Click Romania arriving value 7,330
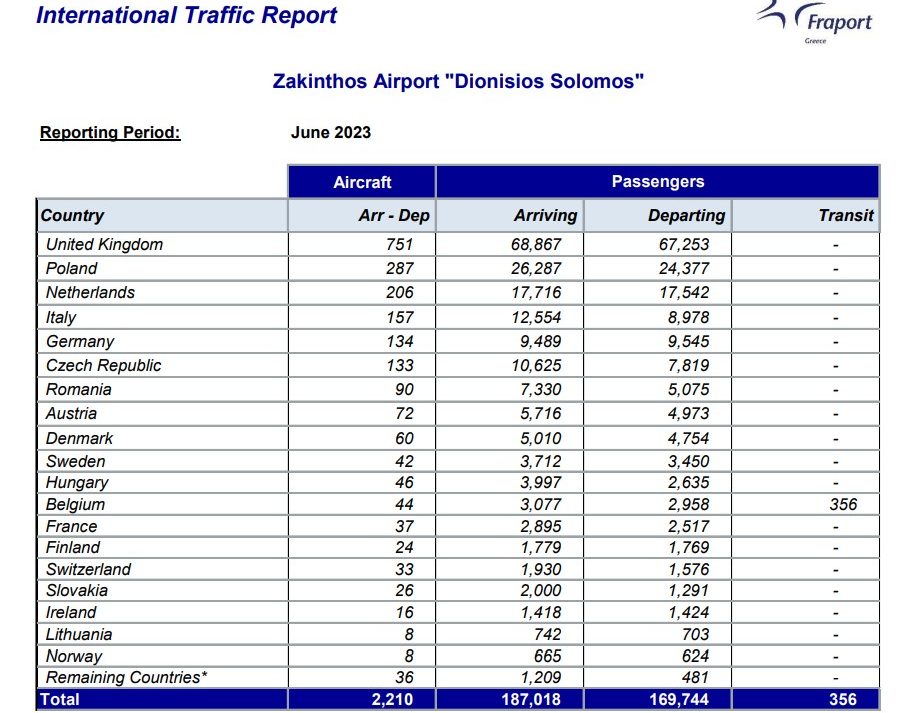The height and width of the screenshot is (713, 923). pyautogui.click(x=541, y=390)
